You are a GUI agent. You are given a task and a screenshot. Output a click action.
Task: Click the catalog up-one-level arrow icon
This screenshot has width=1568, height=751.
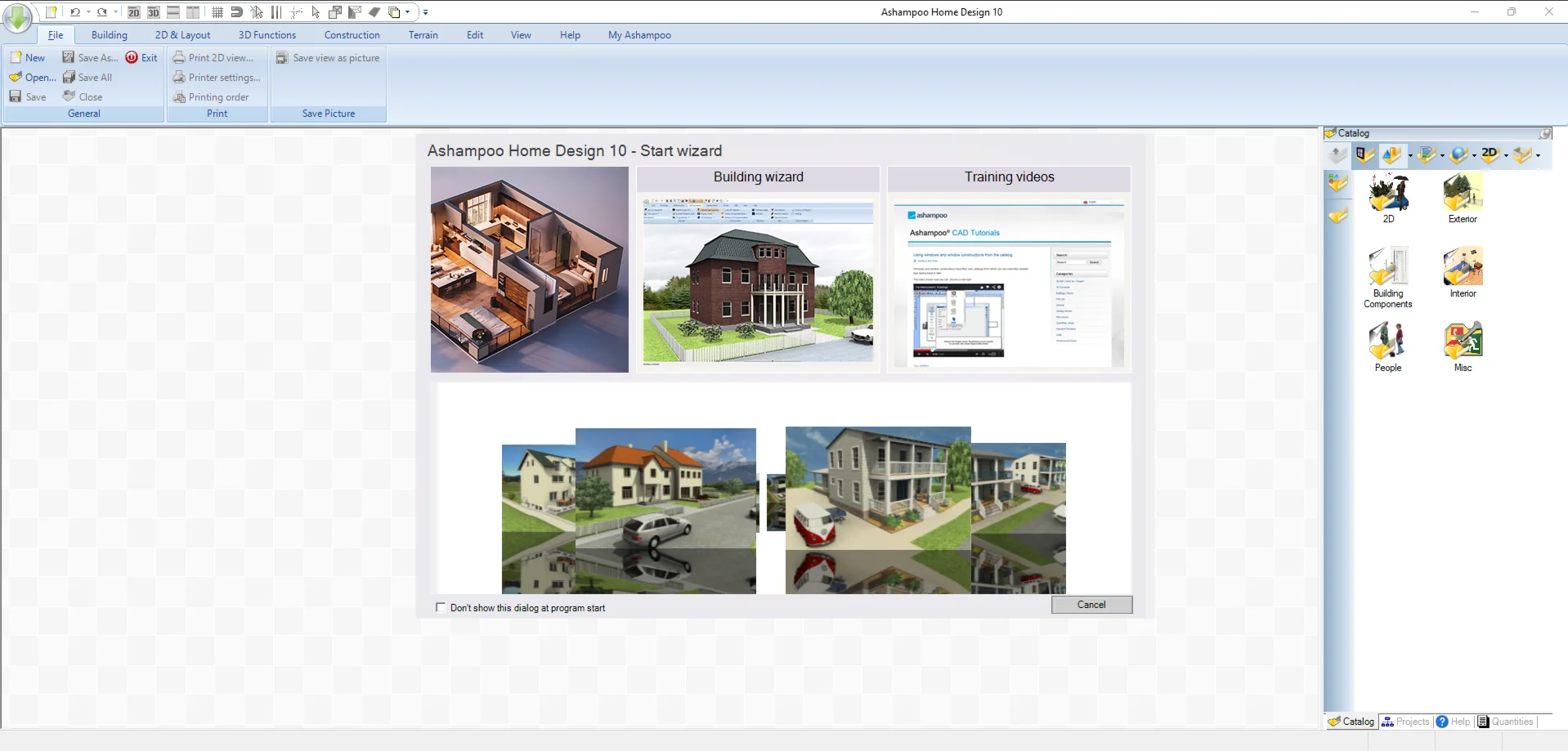1337,154
